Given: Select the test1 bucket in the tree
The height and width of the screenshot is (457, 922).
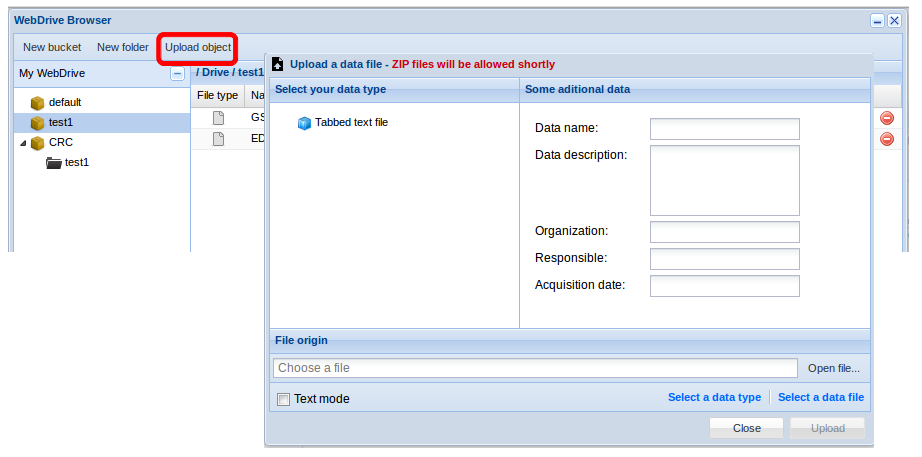Looking at the screenshot, I should [102, 123].
